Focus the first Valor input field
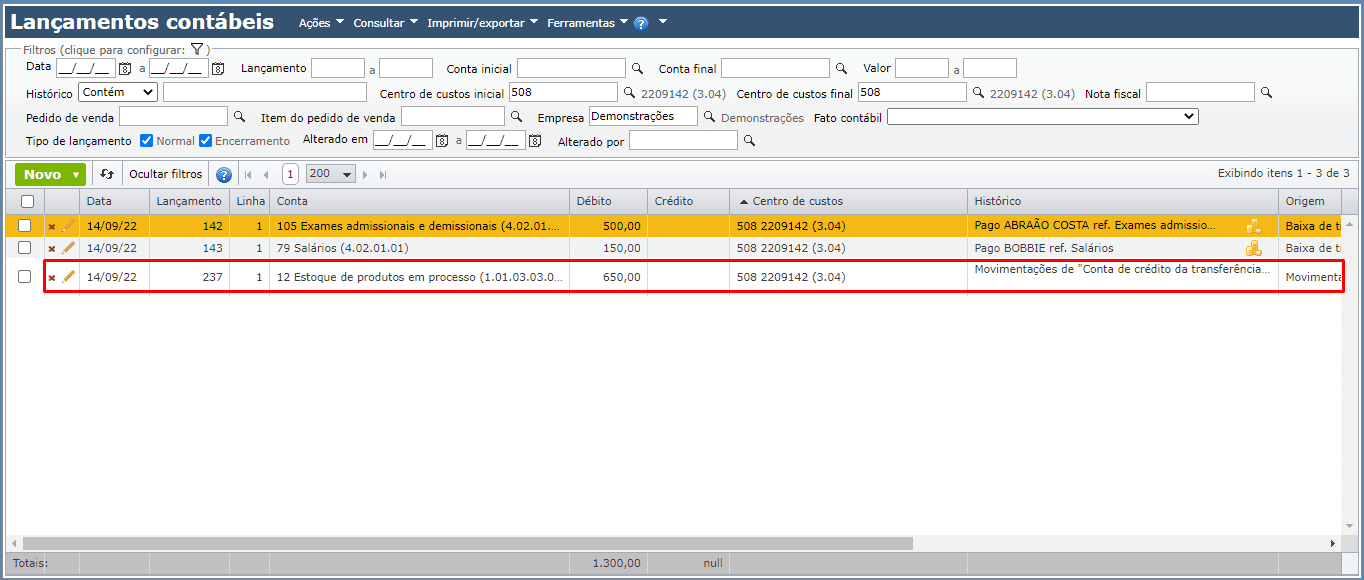The width and height of the screenshot is (1364, 580). point(922,68)
